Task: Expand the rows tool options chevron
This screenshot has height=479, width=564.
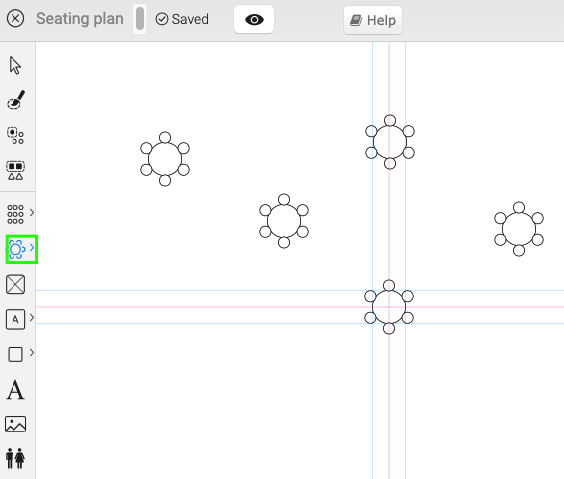Action: tap(32, 213)
